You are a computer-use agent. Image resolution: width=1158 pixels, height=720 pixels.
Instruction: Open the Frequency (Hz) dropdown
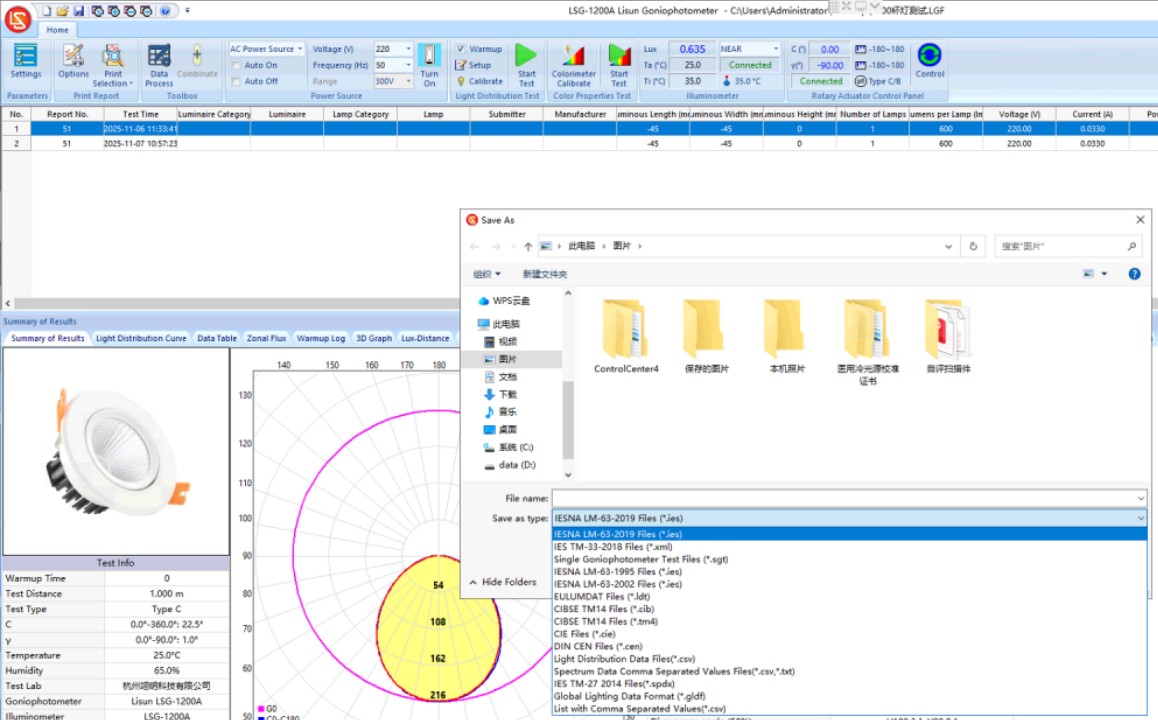[408, 65]
